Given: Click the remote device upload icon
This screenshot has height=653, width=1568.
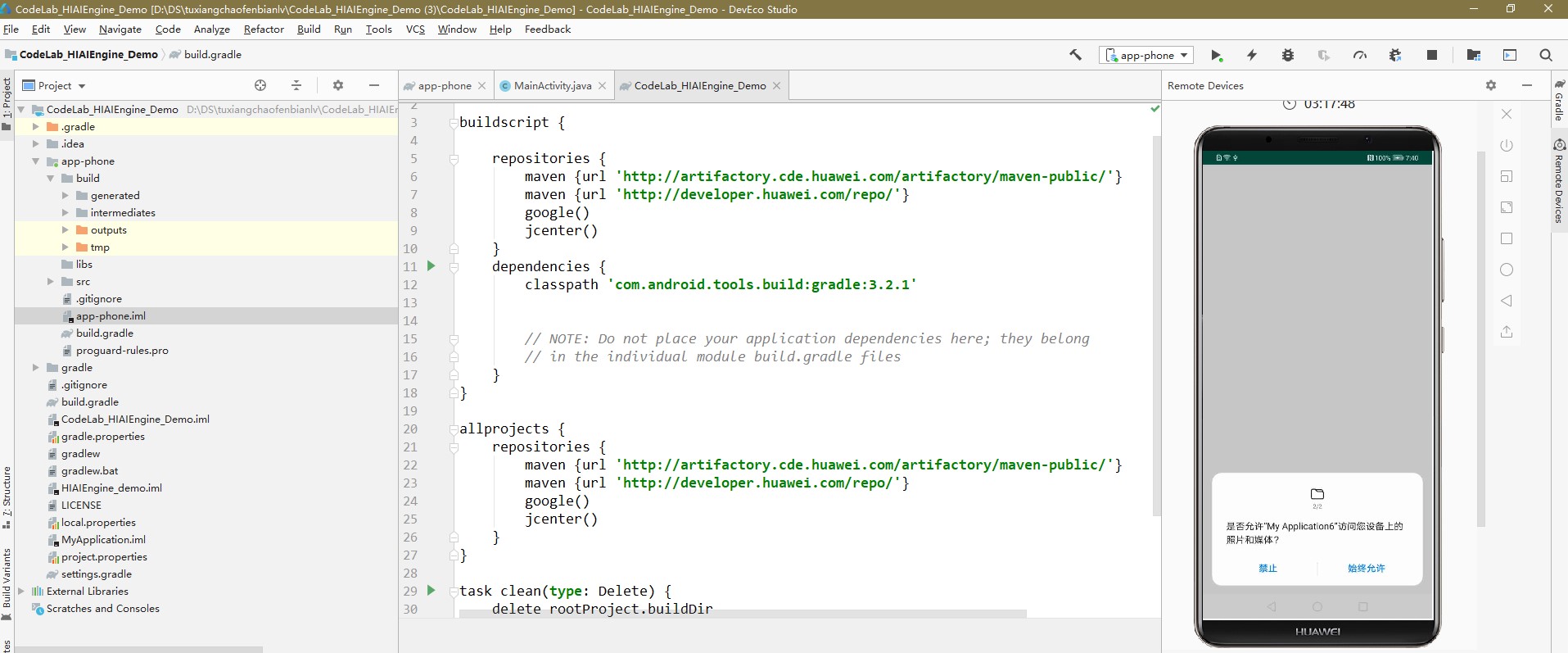Looking at the screenshot, I should [1507, 332].
